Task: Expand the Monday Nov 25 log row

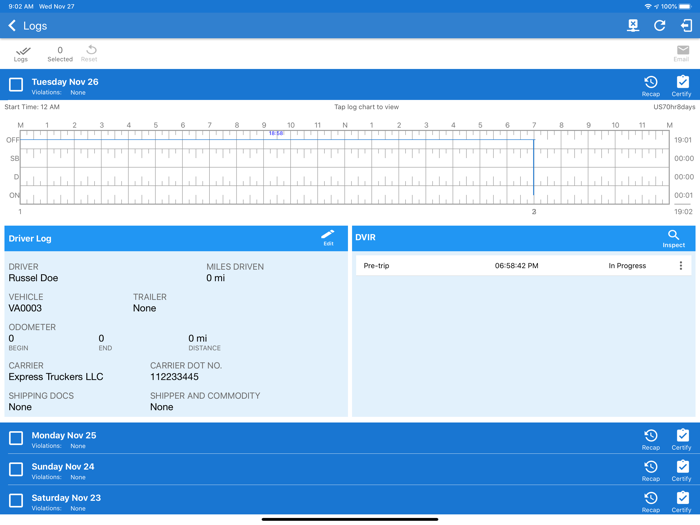Action: click(300, 439)
